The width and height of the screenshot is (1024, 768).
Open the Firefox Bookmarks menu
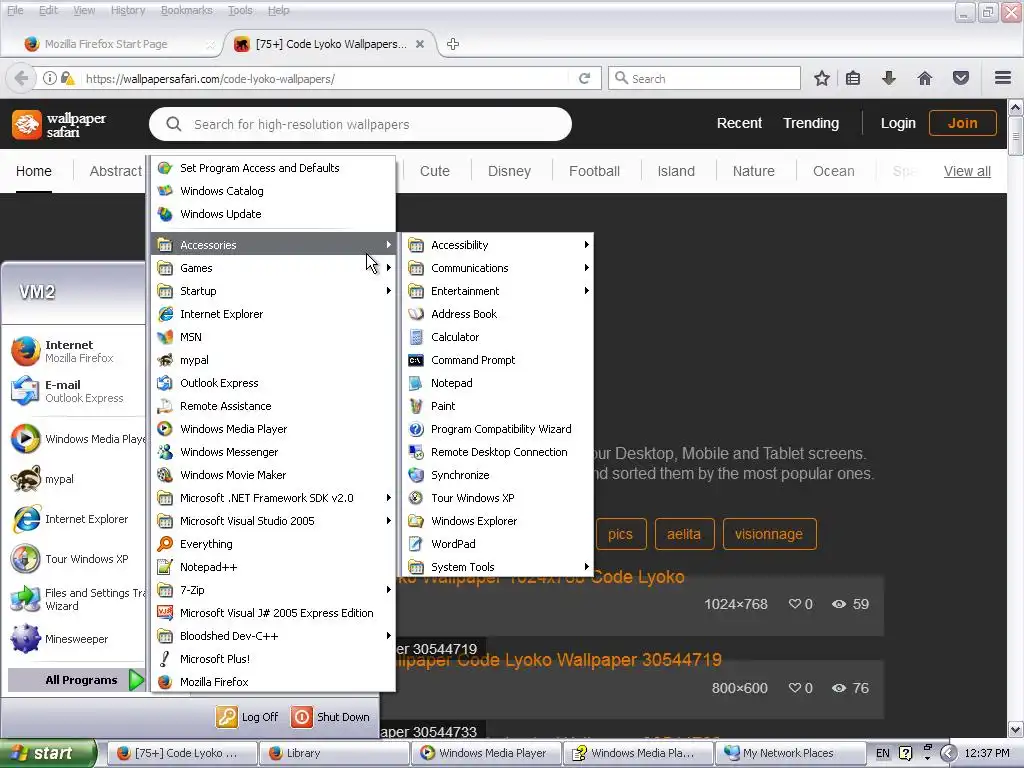[187, 10]
